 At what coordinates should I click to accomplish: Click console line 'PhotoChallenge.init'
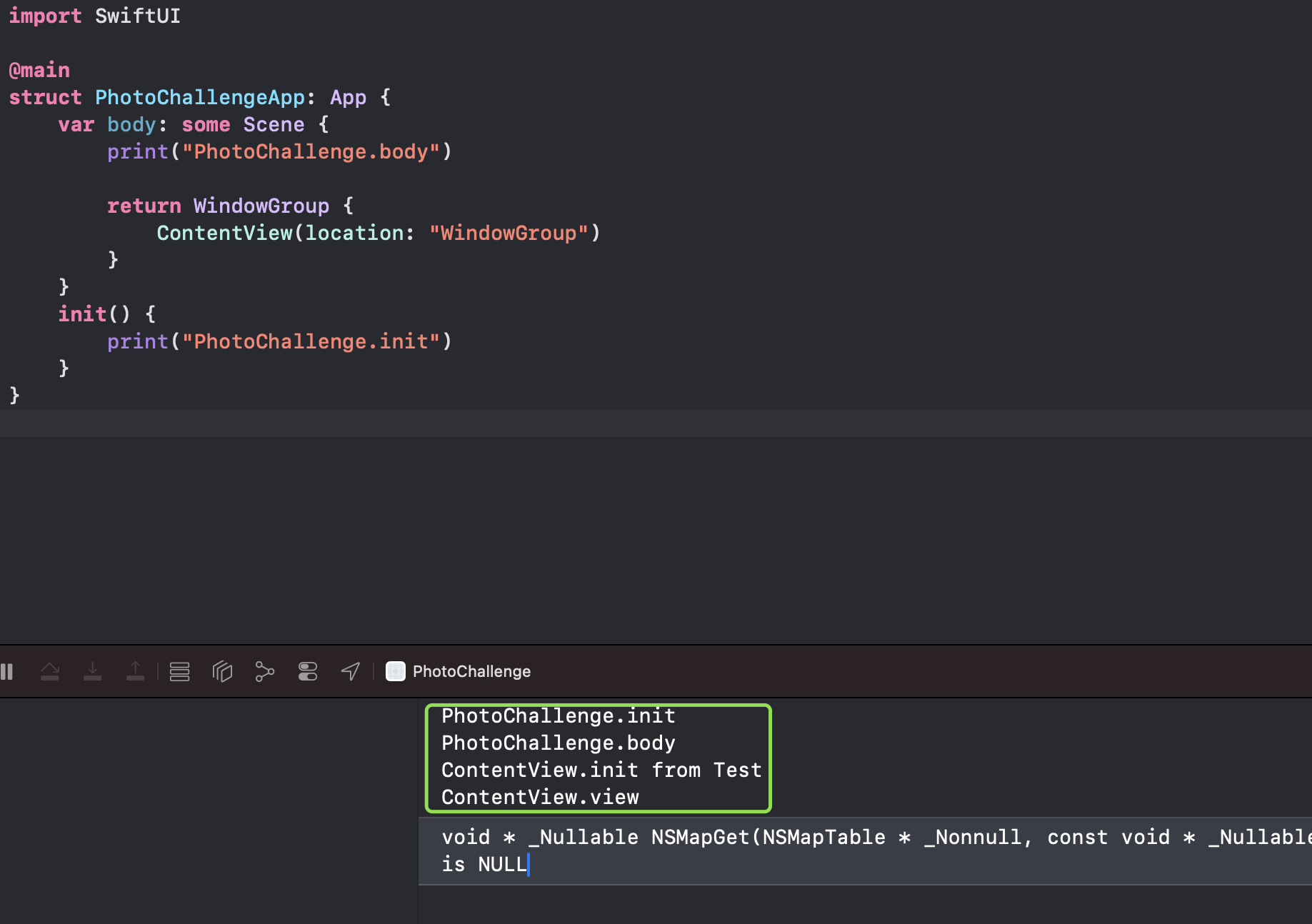[558, 715]
